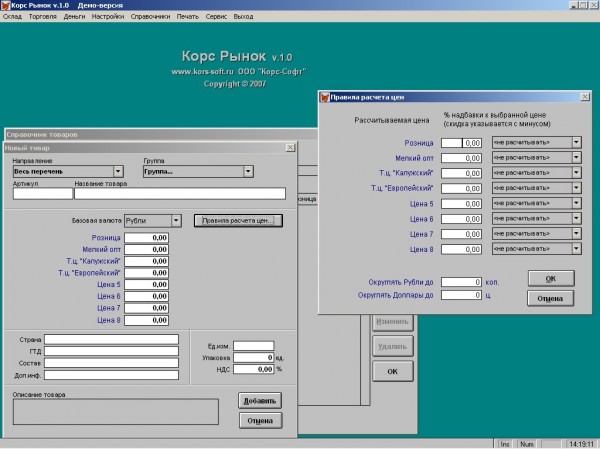Open the Склад menu
Screen dimensions: 600x449
pyautogui.click(x=13, y=17)
